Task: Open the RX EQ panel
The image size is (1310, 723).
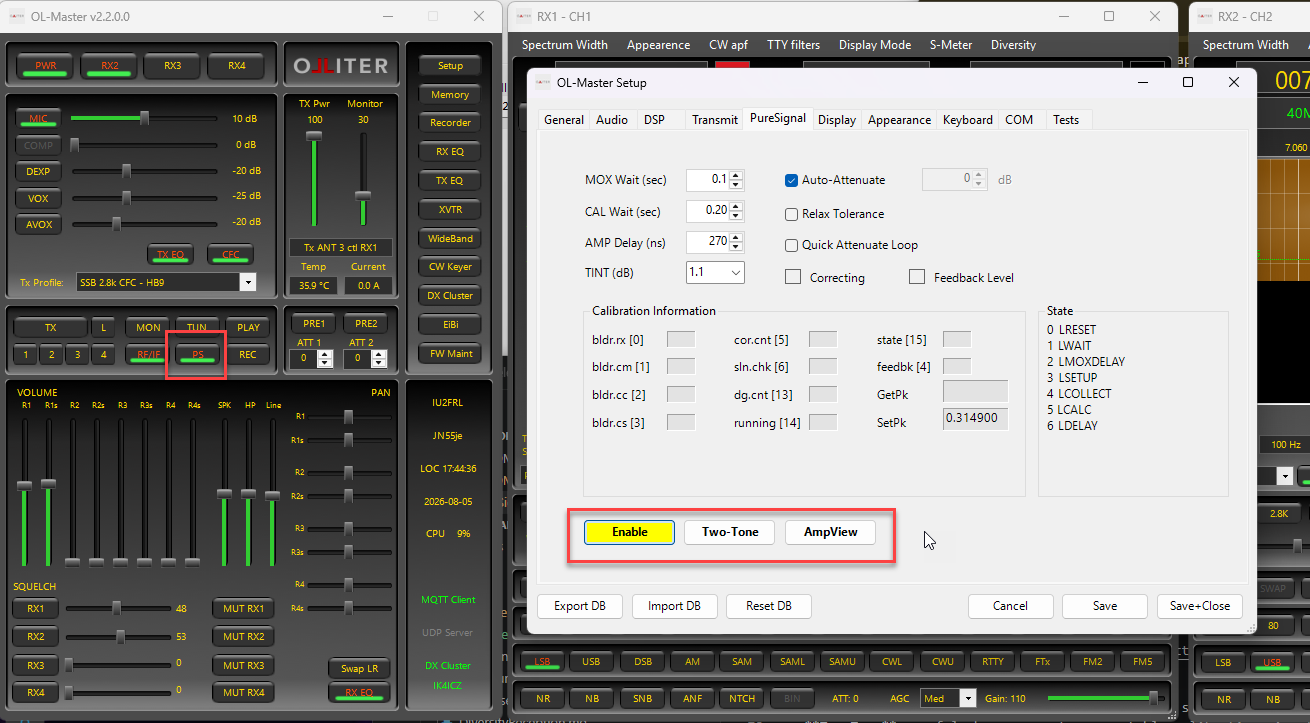Action: (450, 152)
